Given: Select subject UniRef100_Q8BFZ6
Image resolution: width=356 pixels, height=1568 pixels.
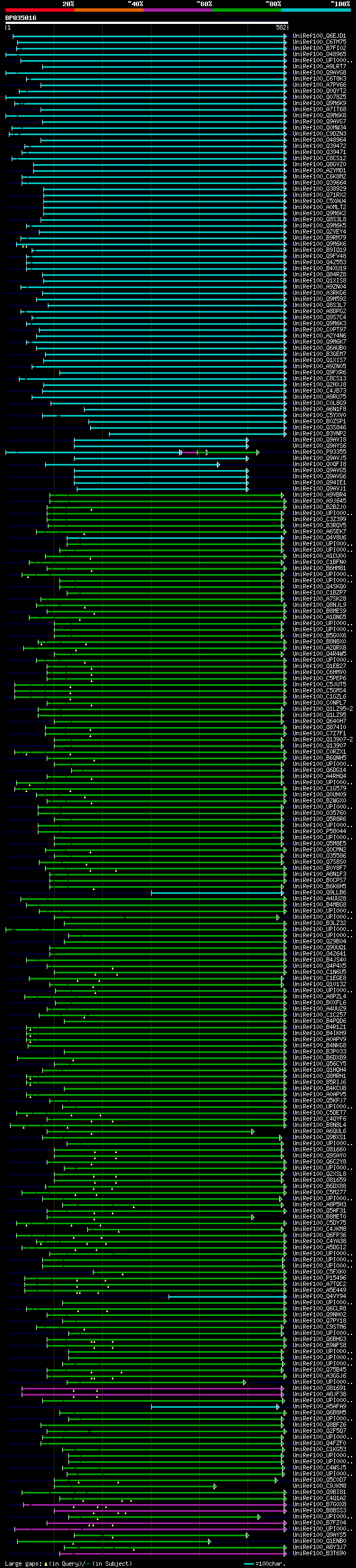Looking at the screenshot, I should [x=319, y=1424].
